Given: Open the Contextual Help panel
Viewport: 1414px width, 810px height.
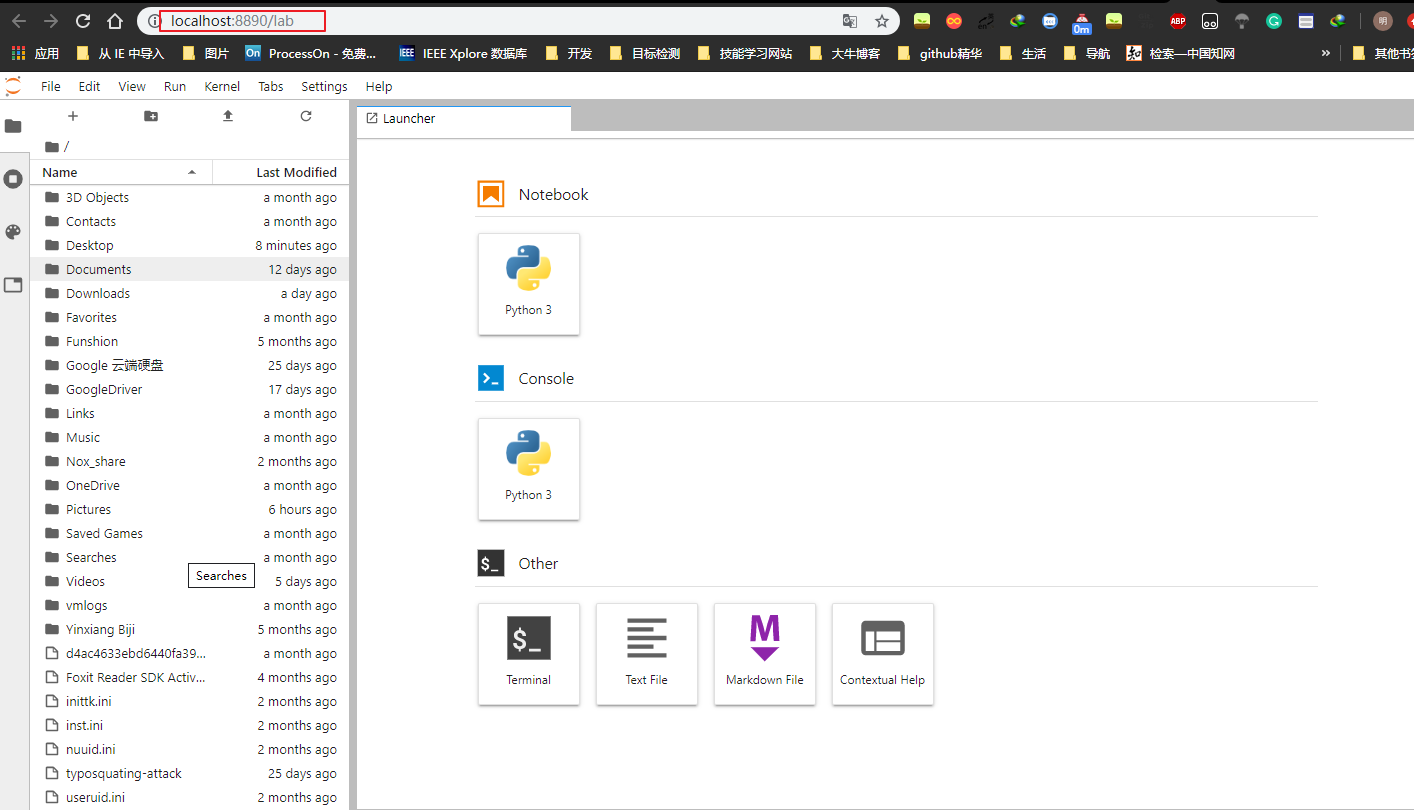Looking at the screenshot, I should [x=882, y=654].
